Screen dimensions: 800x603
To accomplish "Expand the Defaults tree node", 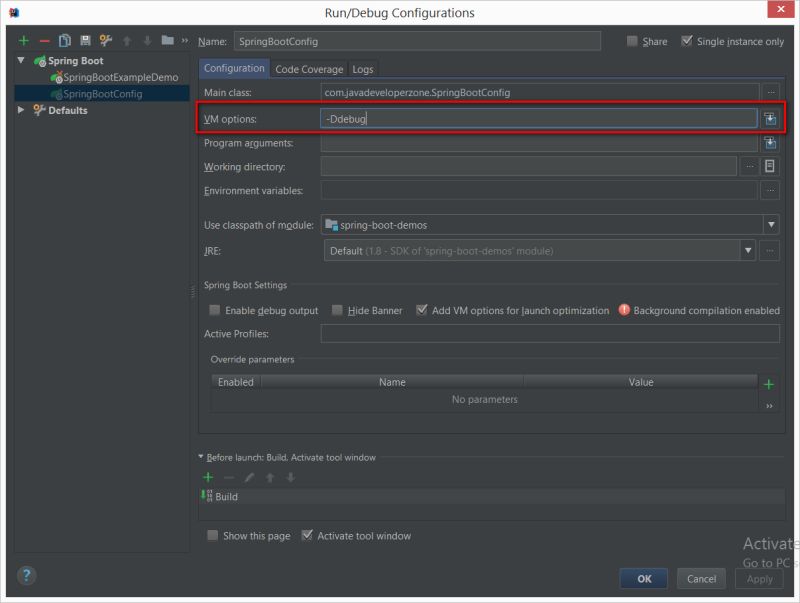I will pyautogui.click(x=19, y=110).
